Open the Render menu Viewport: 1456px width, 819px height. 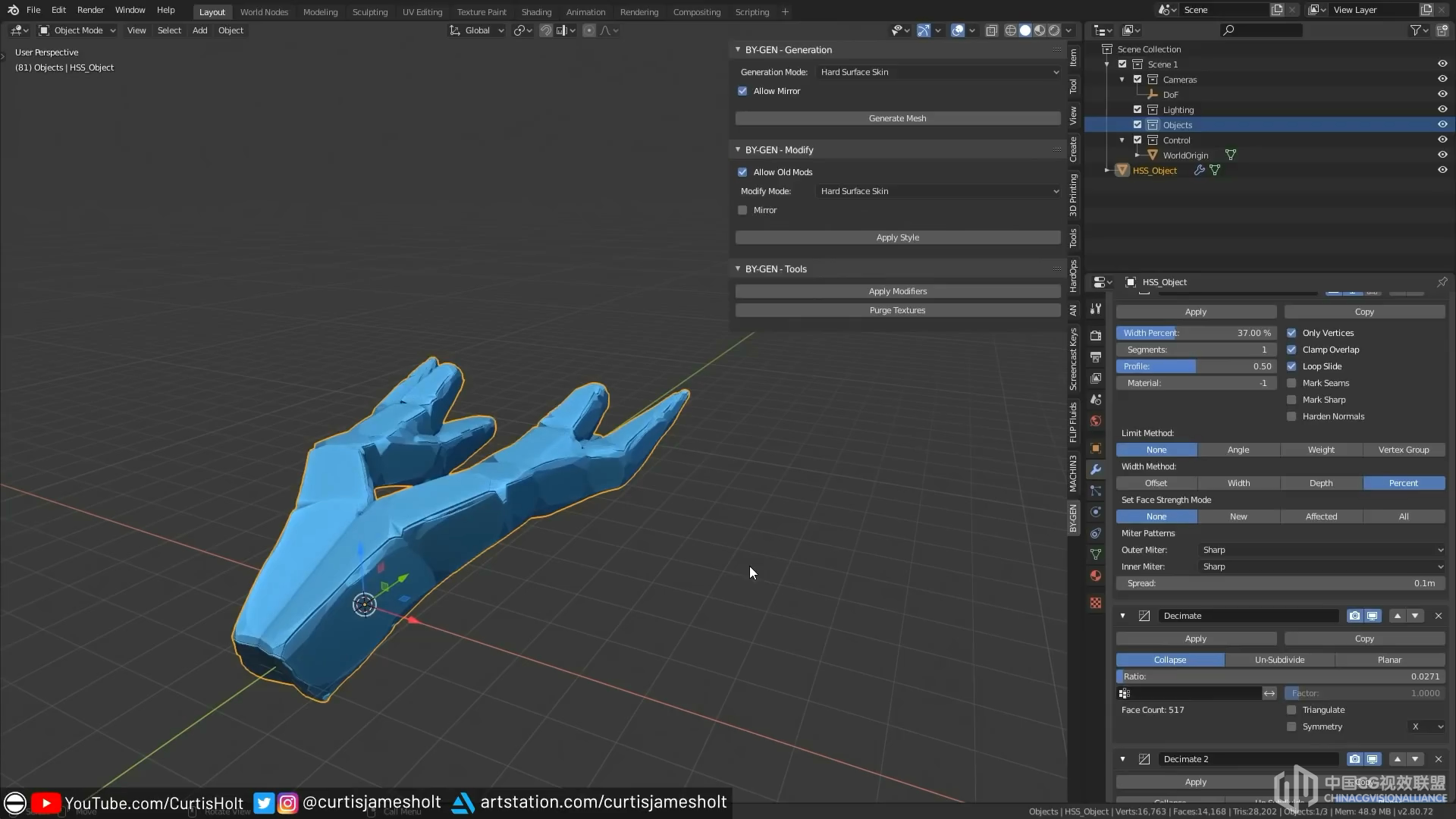pyautogui.click(x=90, y=10)
